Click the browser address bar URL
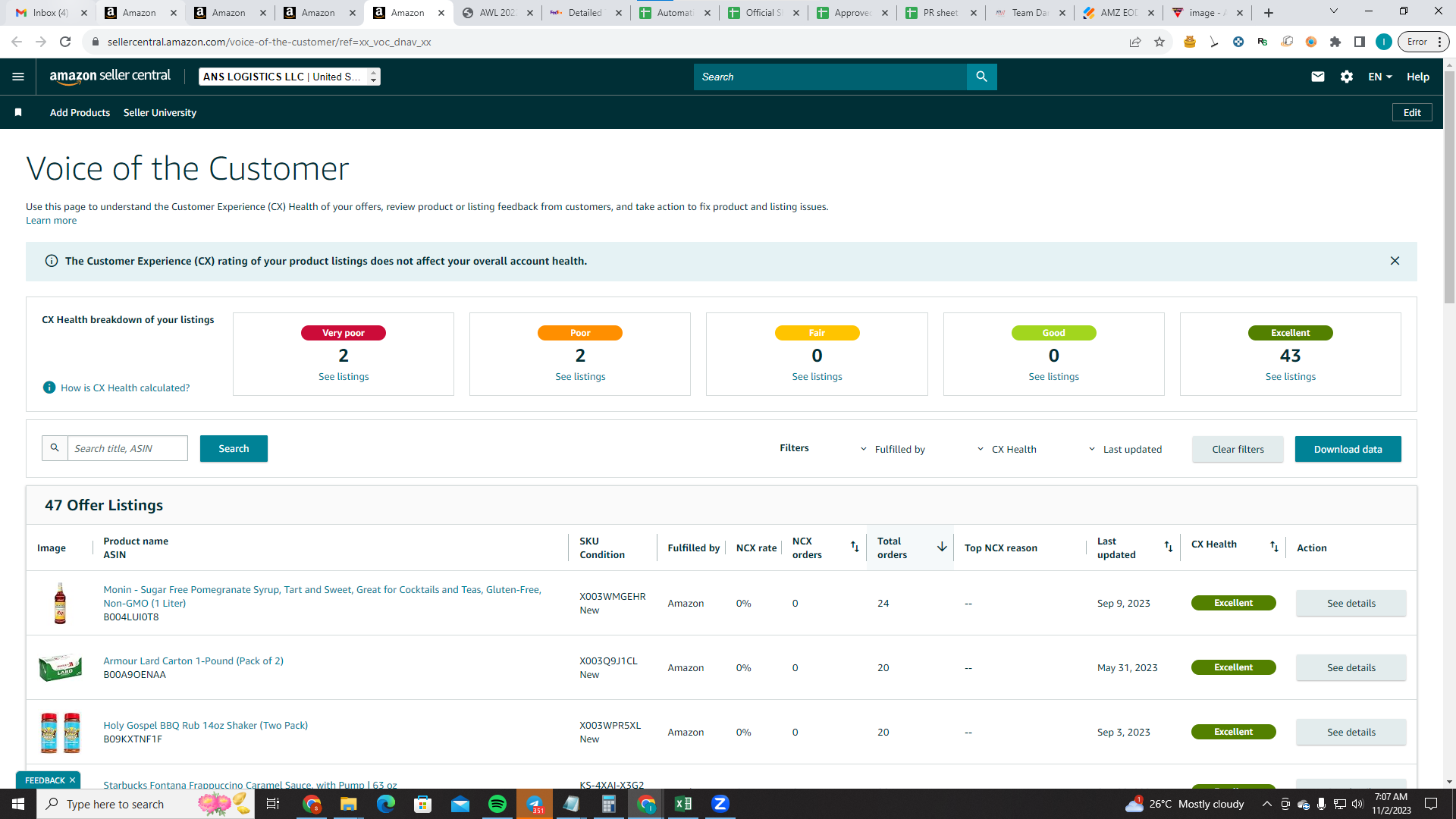Screen dimensions: 1456x819 [x=269, y=42]
